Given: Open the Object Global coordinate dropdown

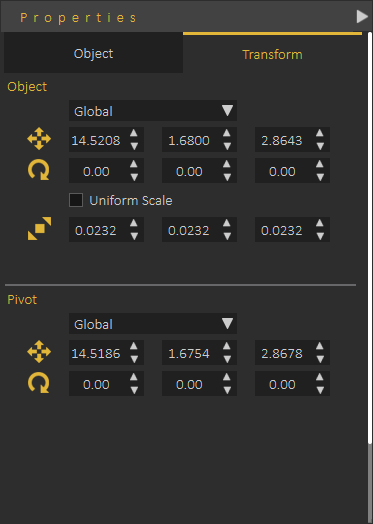Looking at the screenshot, I should (153, 111).
